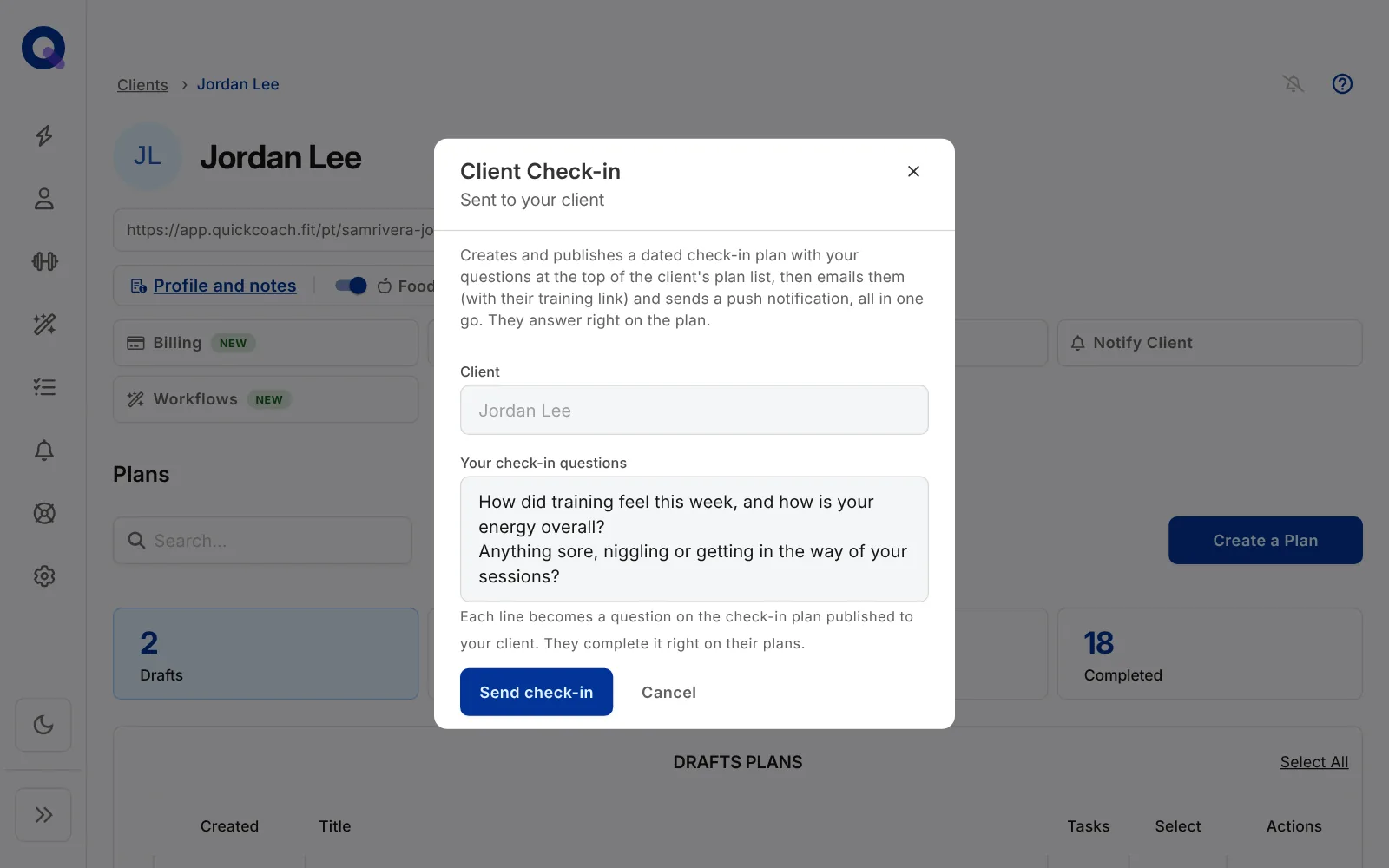The image size is (1389, 868).
Task: Close the Client Check-in dialog
Action: 913,172
